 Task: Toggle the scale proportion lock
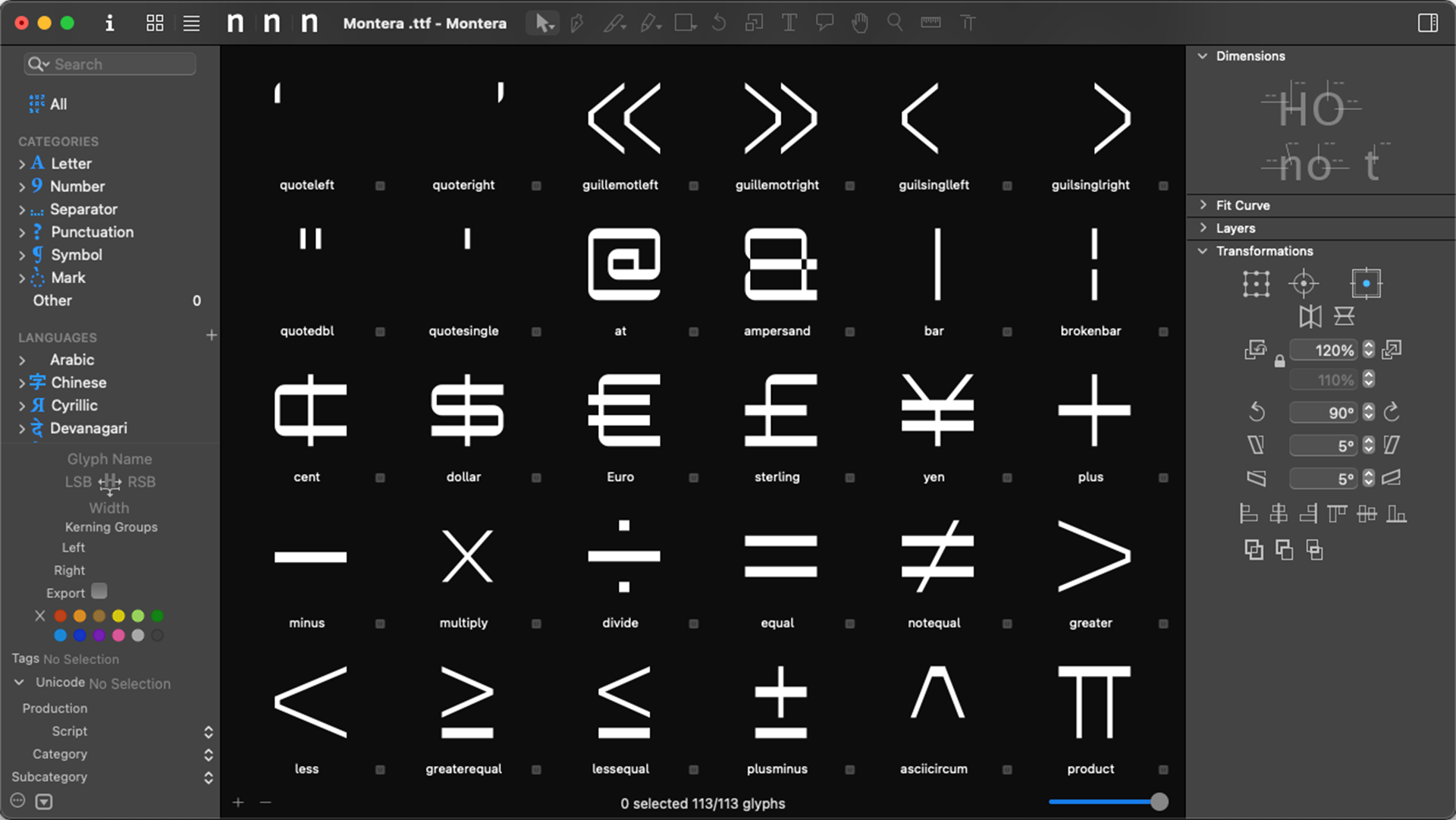pos(1280,362)
